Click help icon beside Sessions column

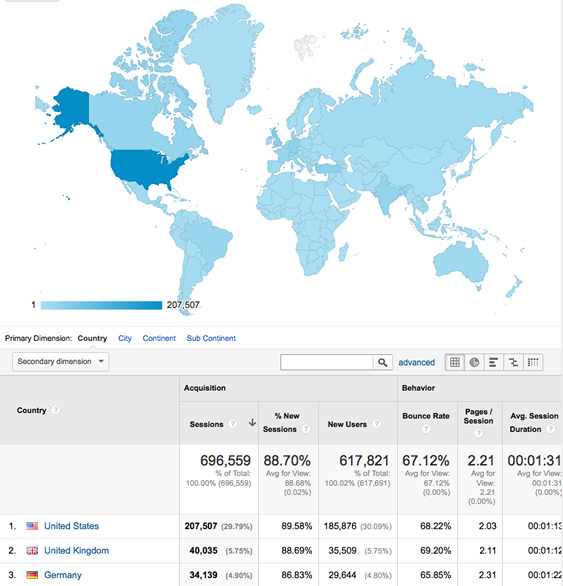point(233,424)
